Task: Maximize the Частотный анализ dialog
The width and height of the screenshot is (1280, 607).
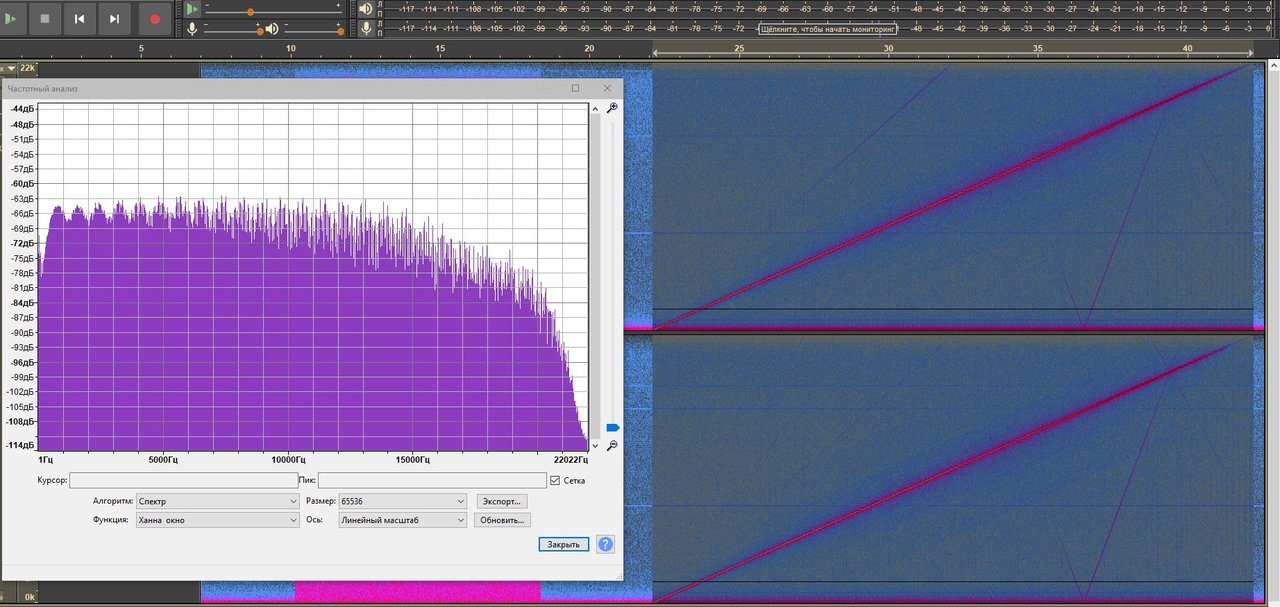Action: coord(575,88)
